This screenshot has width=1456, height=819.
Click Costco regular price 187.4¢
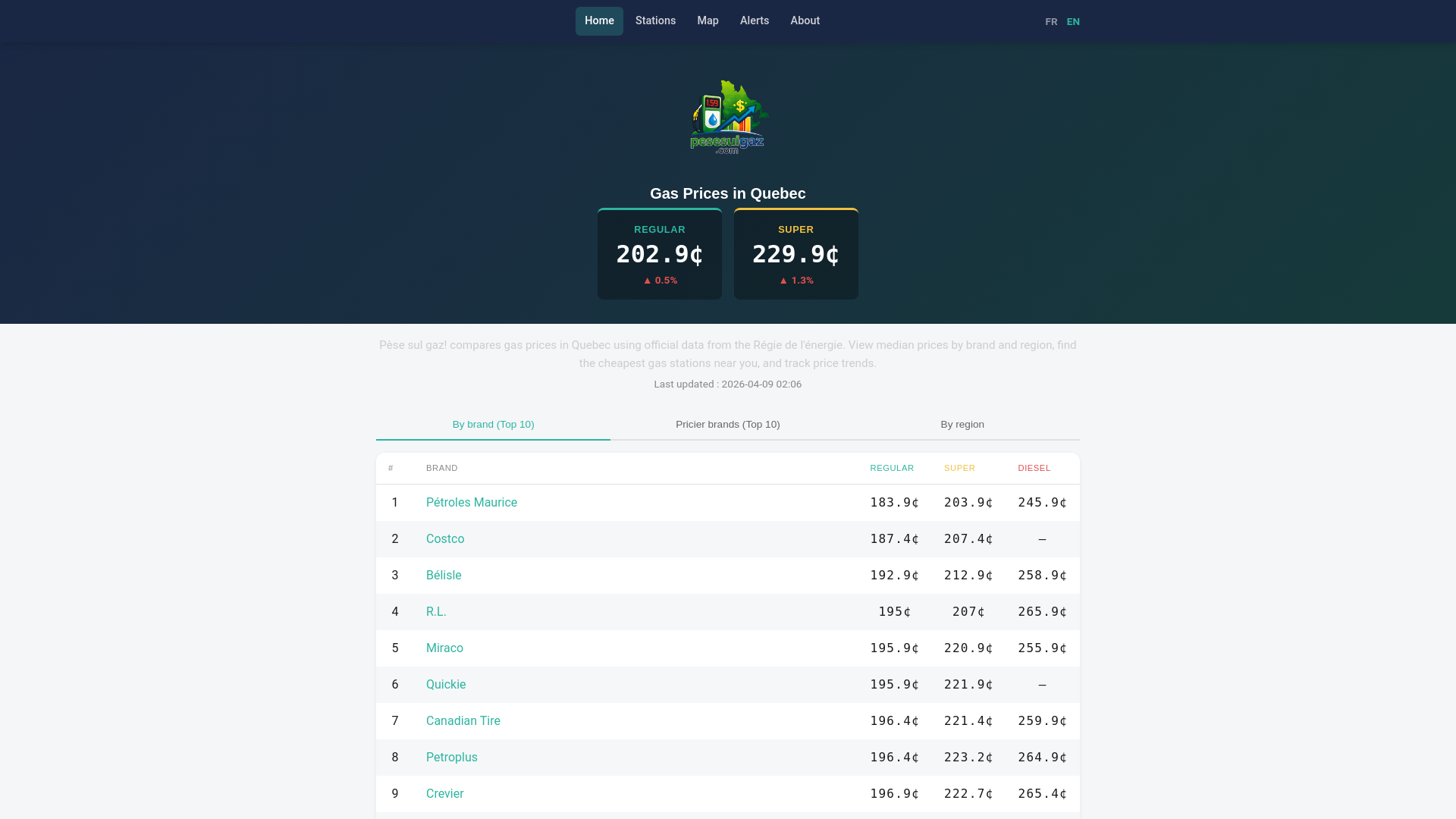click(x=895, y=539)
